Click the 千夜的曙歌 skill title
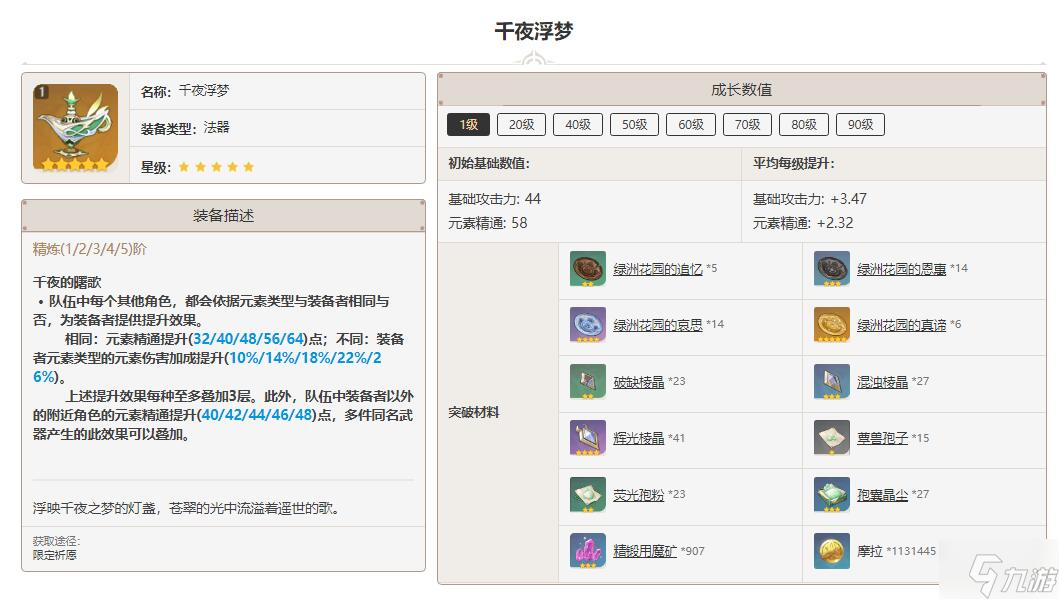Screen dimensions: 1059x599 pos(67,282)
